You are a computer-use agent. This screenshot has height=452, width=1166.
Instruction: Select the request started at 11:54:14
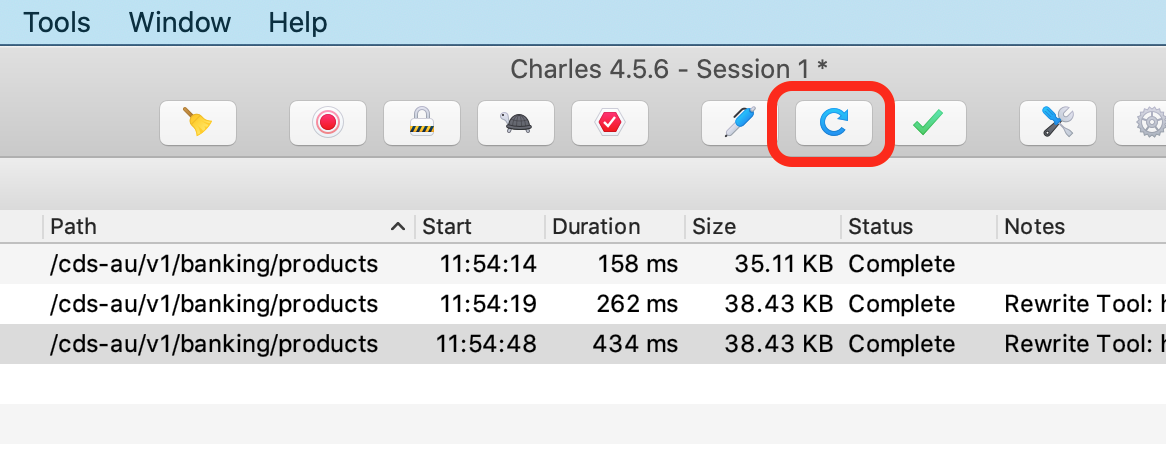point(487,264)
